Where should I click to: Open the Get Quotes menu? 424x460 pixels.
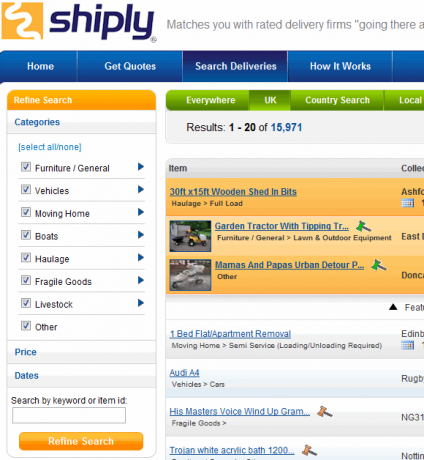[130, 66]
